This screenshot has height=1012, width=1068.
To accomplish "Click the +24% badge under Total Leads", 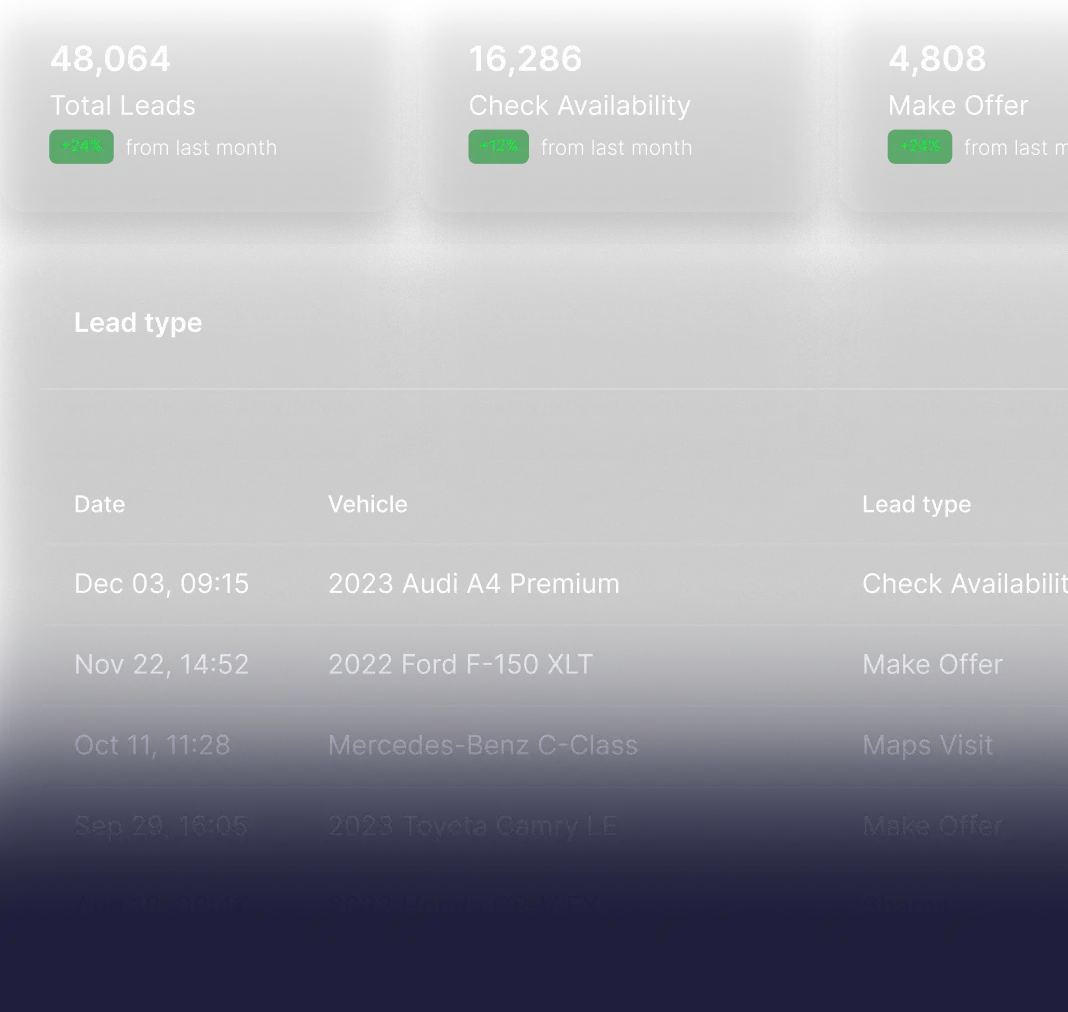I will click(x=81, y=147).
